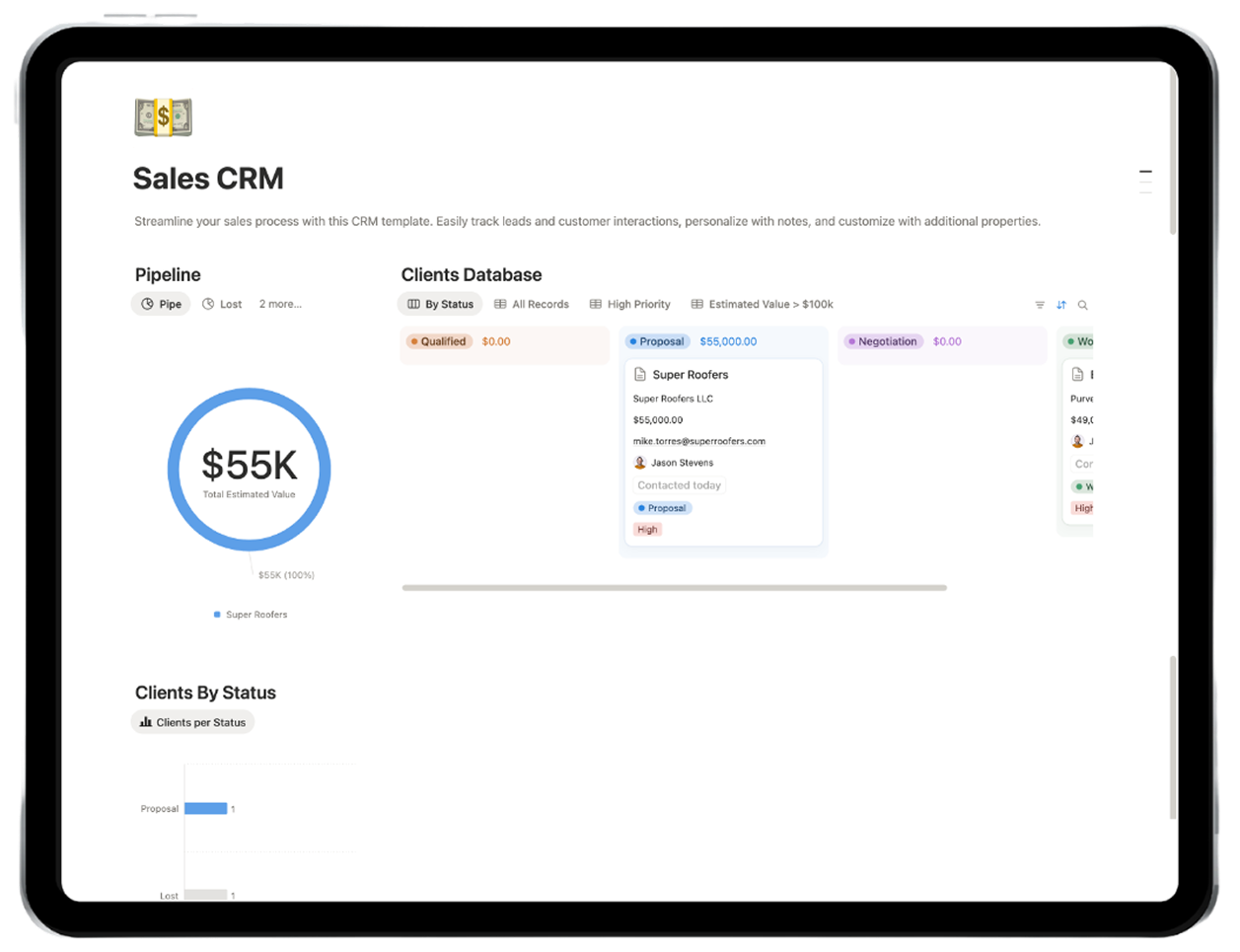
Task: Click Jason Stevens avatar on card
Action: point(640,463)
